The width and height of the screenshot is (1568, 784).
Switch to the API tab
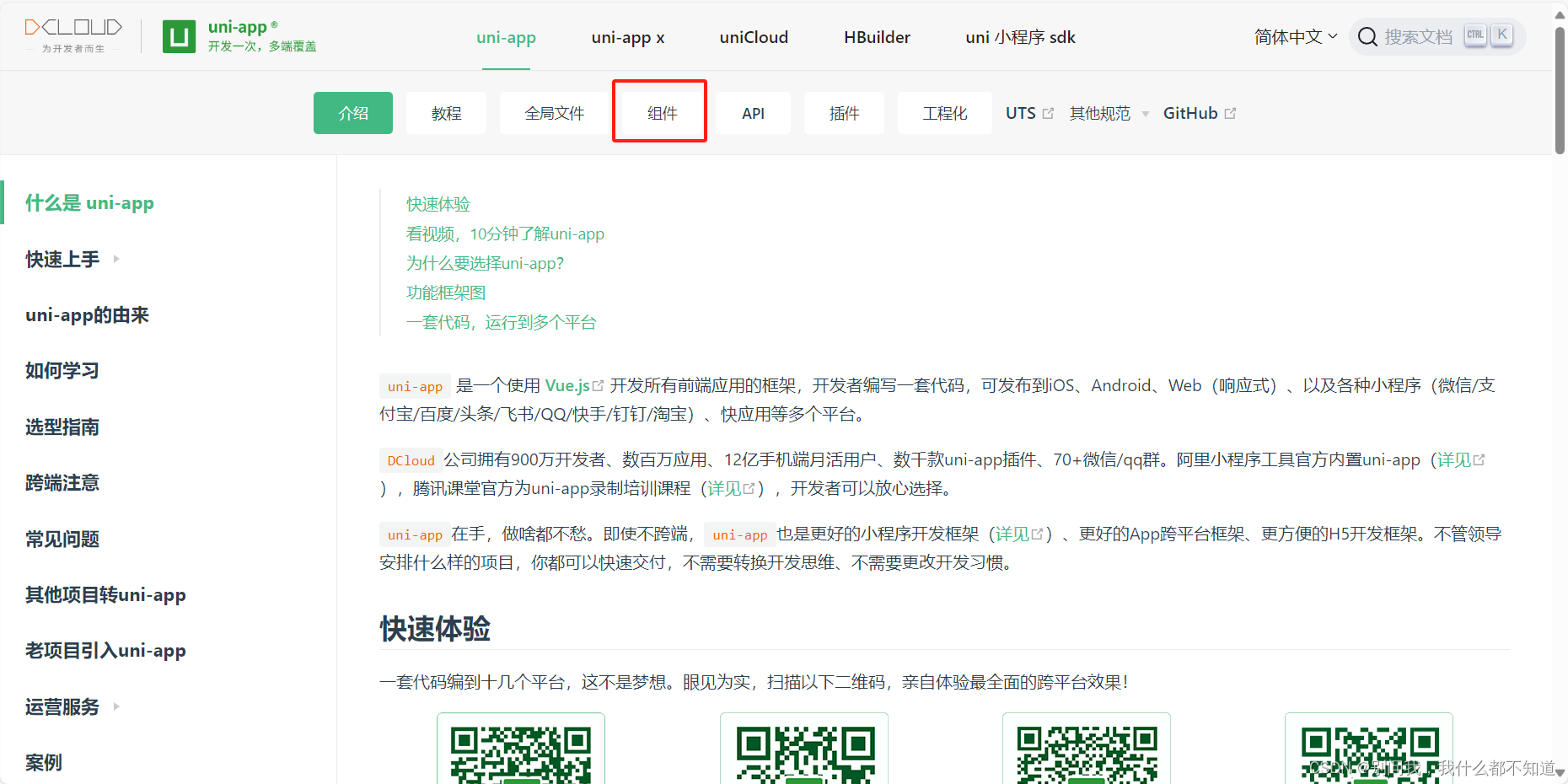pos(753,112)
